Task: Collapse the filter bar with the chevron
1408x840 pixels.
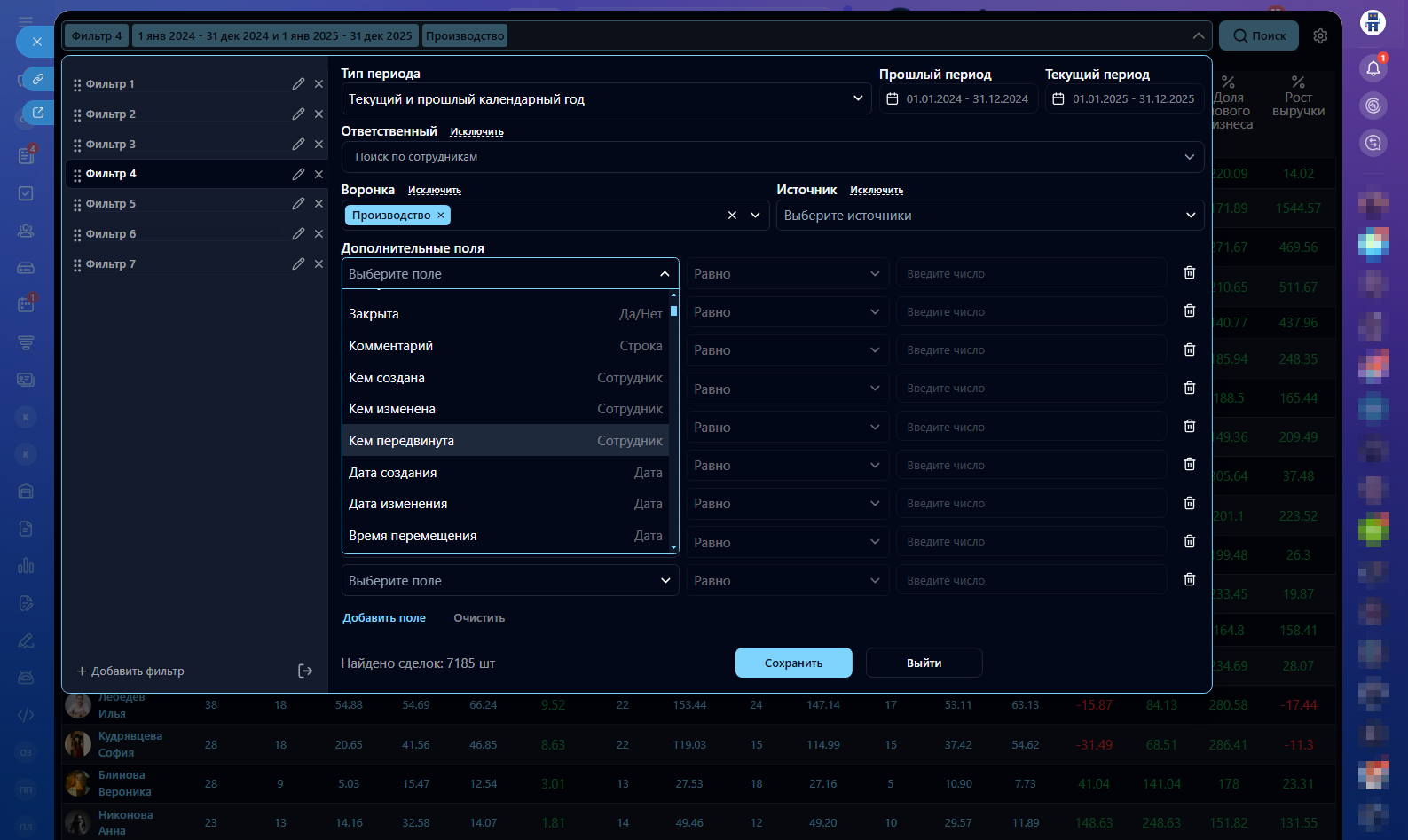Action: coord(1199,36)
